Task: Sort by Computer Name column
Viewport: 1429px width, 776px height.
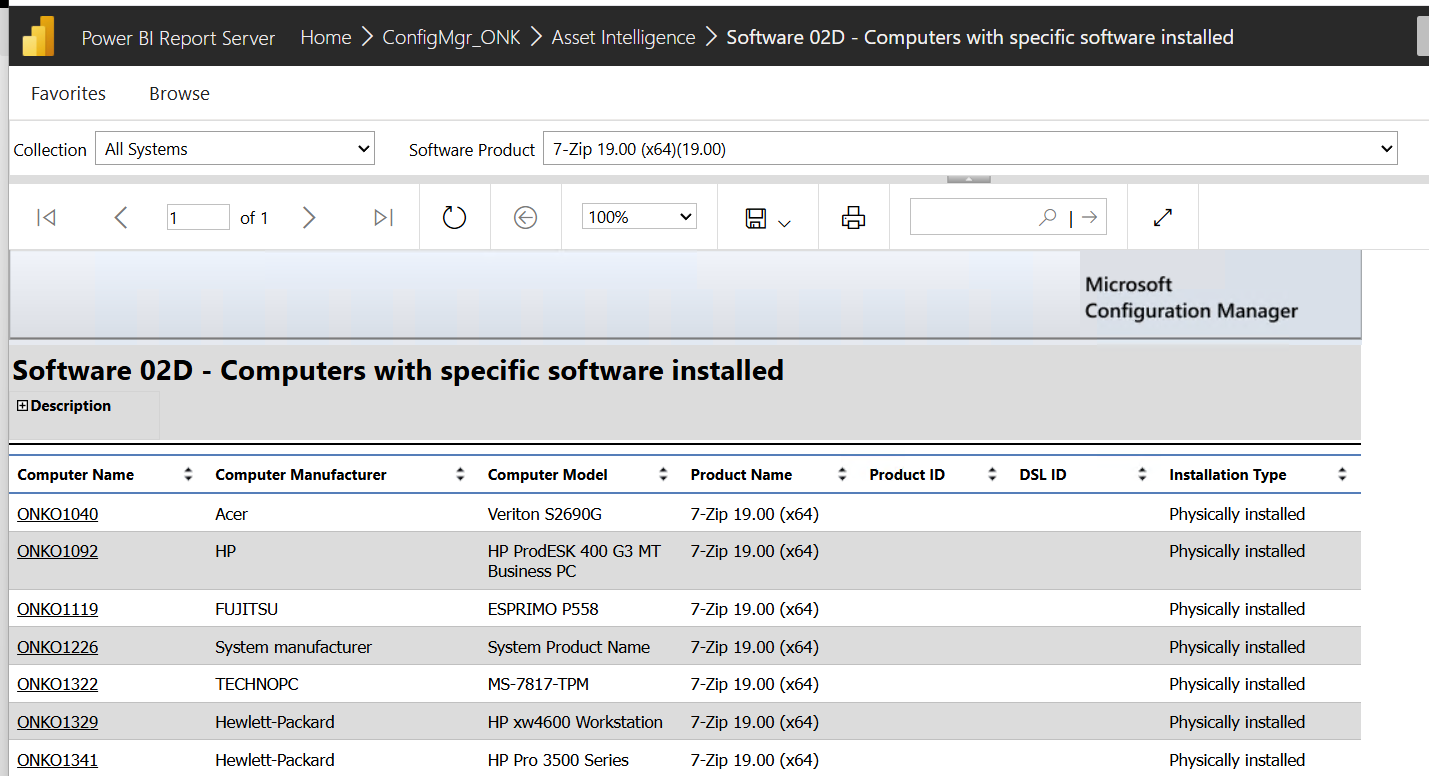Action: (x=188, y=475)
